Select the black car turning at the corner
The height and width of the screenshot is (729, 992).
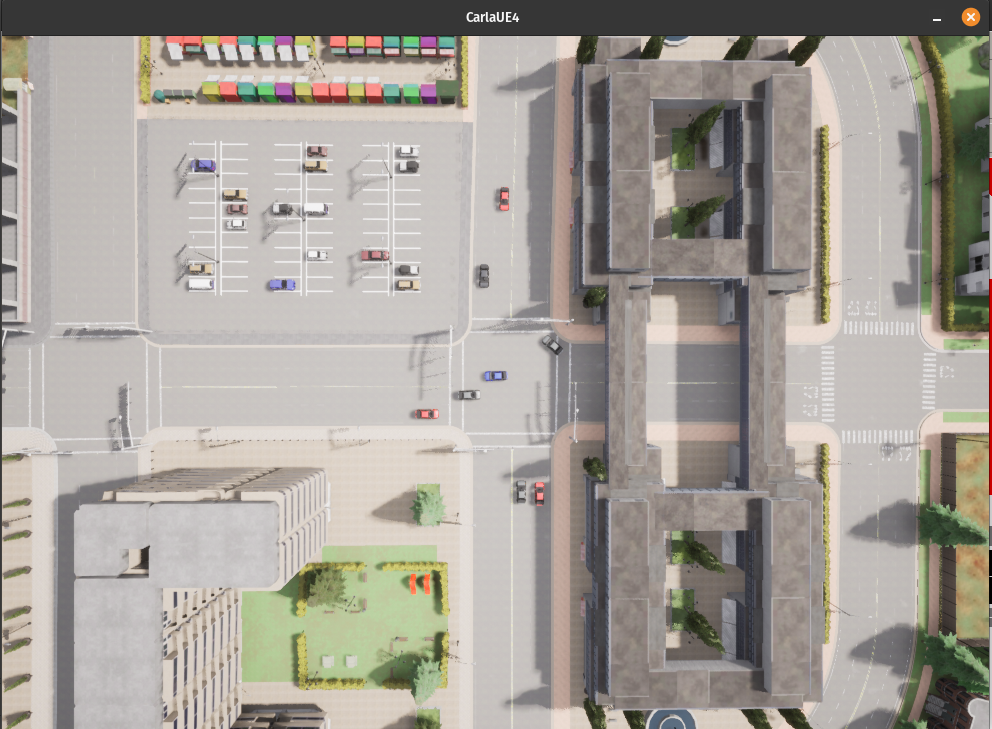point(552,344)
